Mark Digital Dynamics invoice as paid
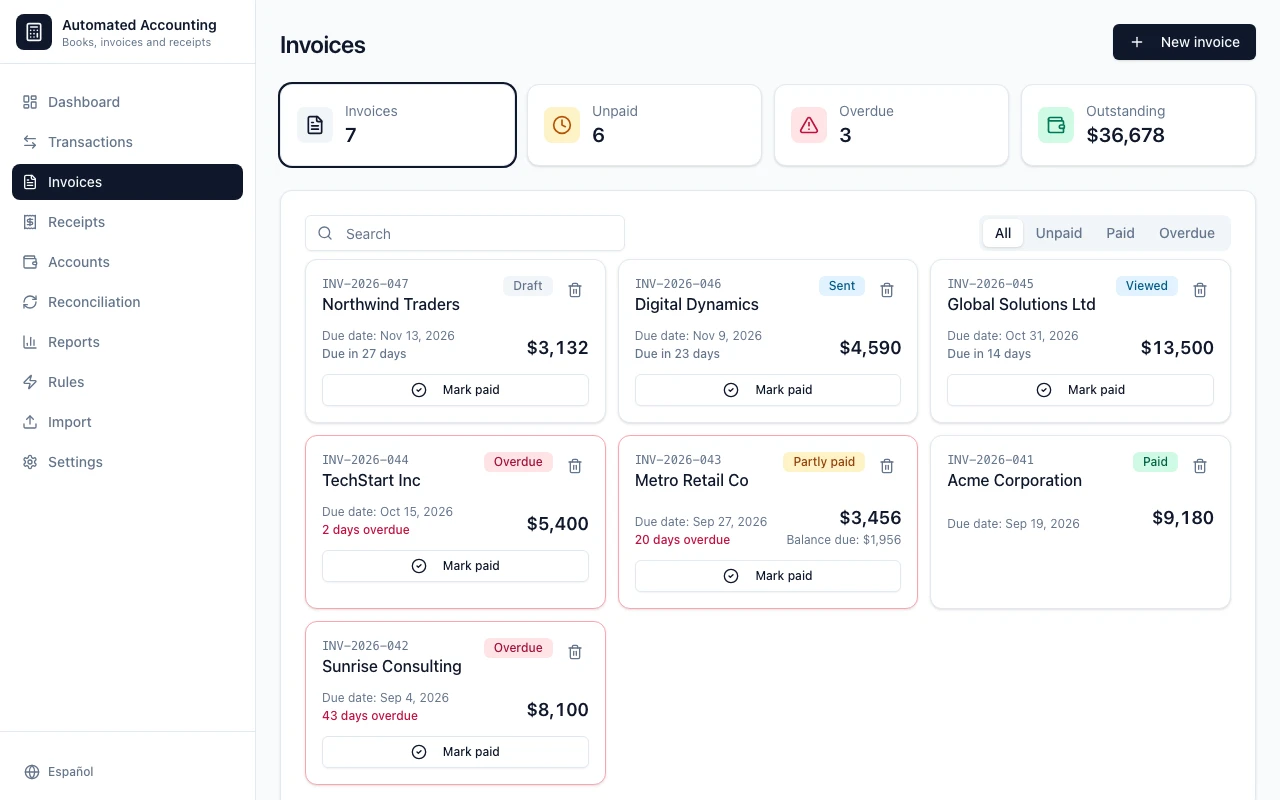Image resolution: width=1280 pixels, height=800 pixels. click(768, 390)
